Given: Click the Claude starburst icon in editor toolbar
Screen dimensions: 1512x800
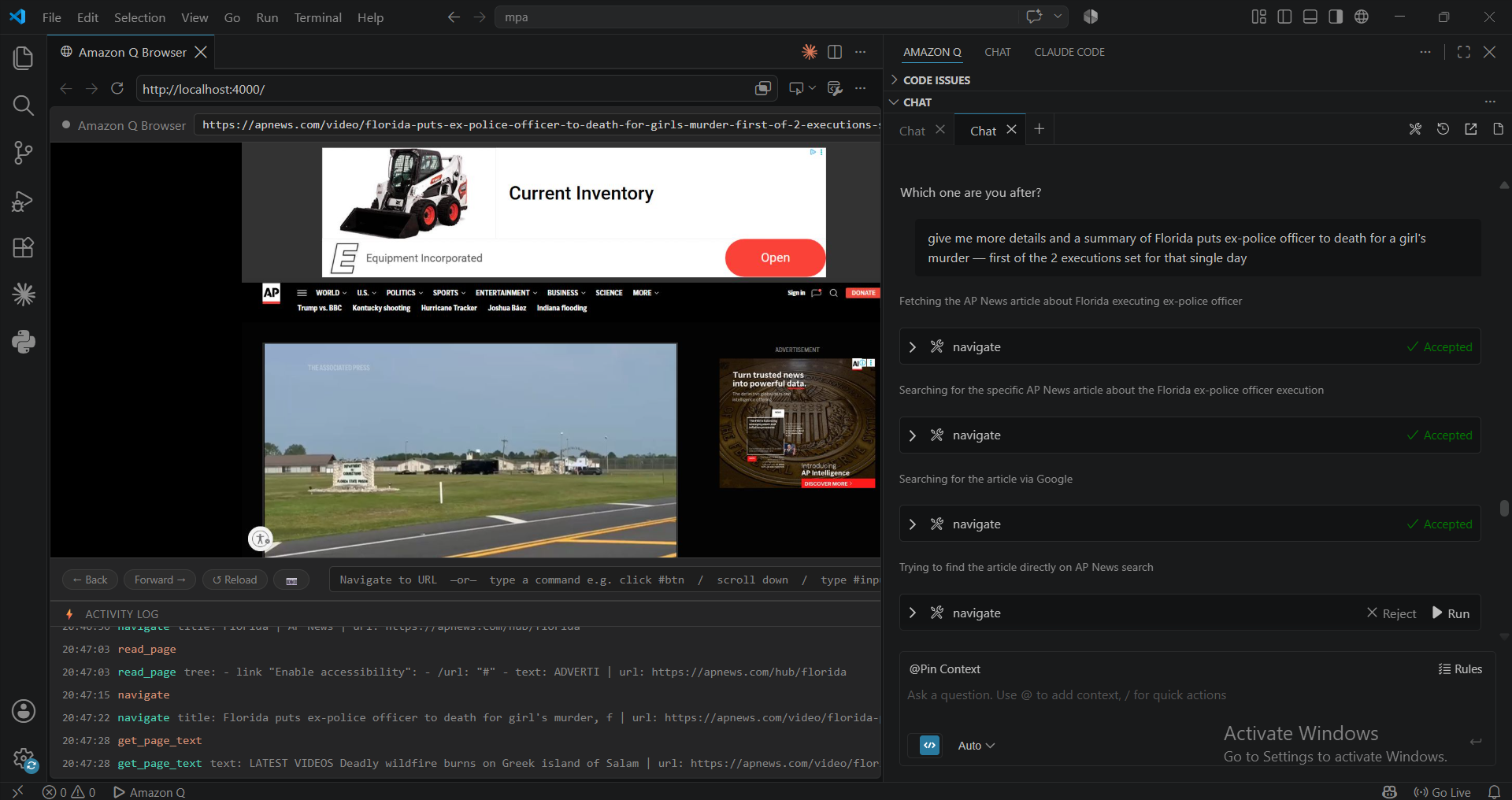Looking at the screenshot, I should click(809, 52).
